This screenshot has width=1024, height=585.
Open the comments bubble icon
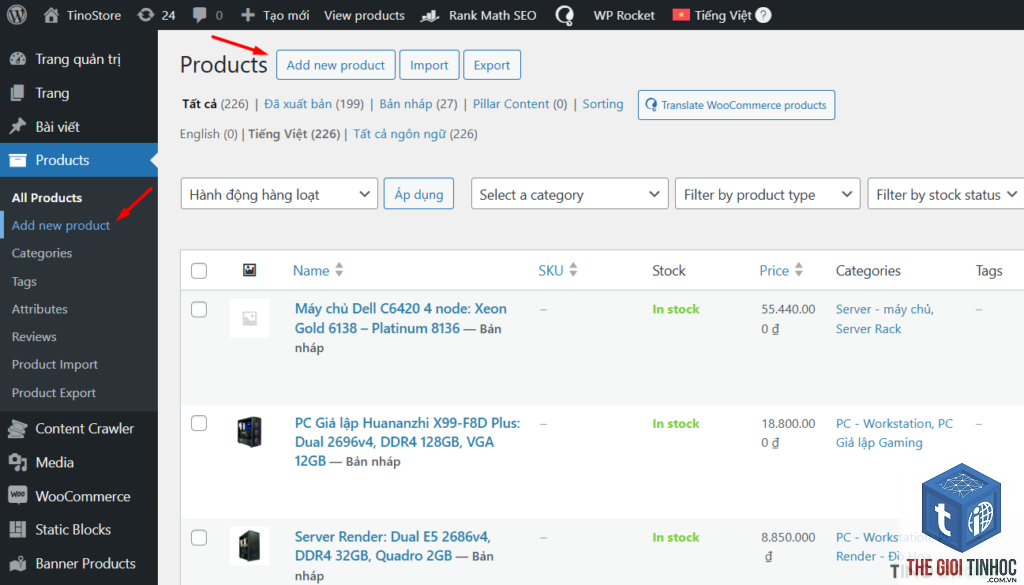point(200,15)
